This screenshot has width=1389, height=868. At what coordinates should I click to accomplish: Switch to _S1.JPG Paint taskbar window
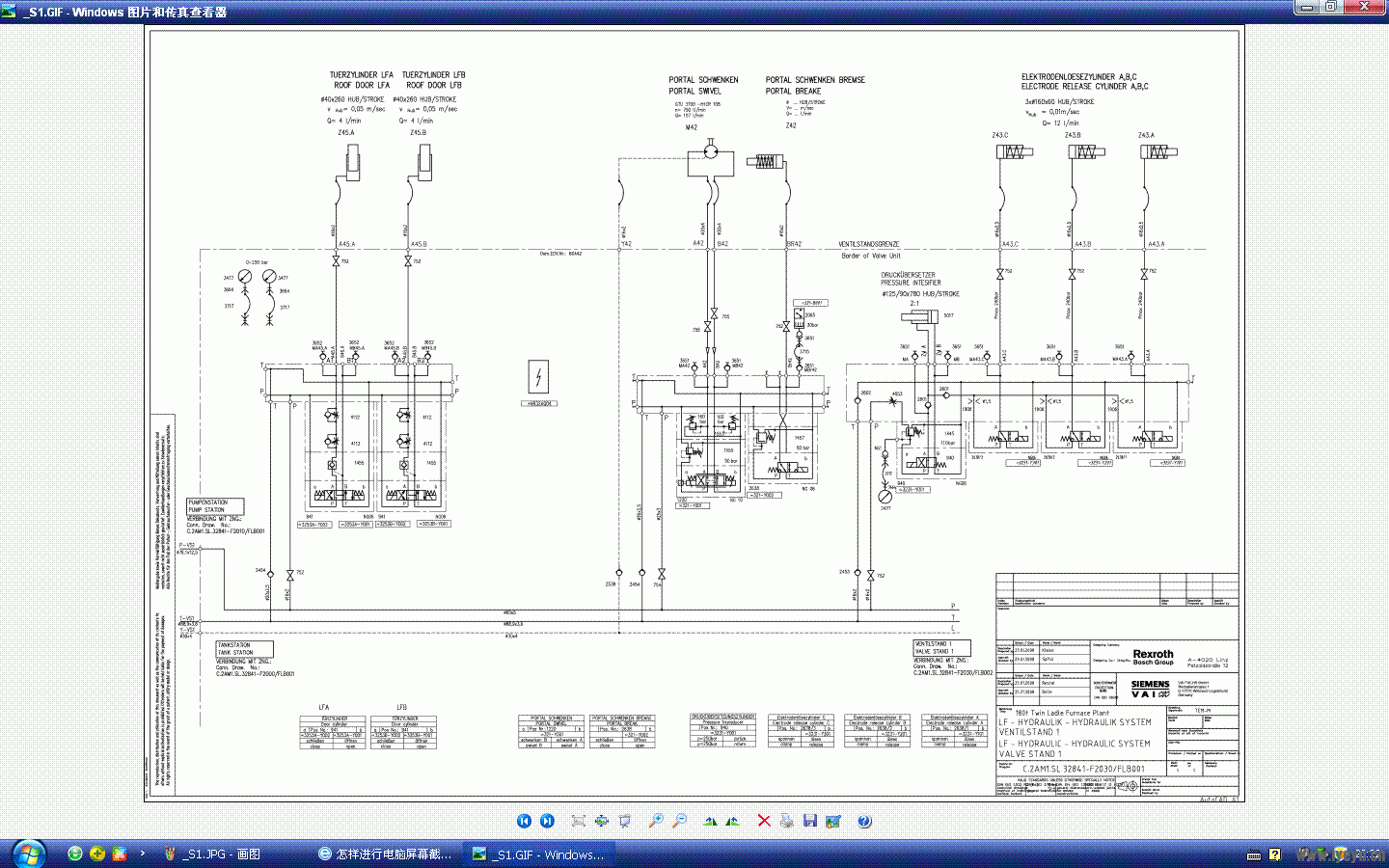pyautogui.click(x=231, y=854)
